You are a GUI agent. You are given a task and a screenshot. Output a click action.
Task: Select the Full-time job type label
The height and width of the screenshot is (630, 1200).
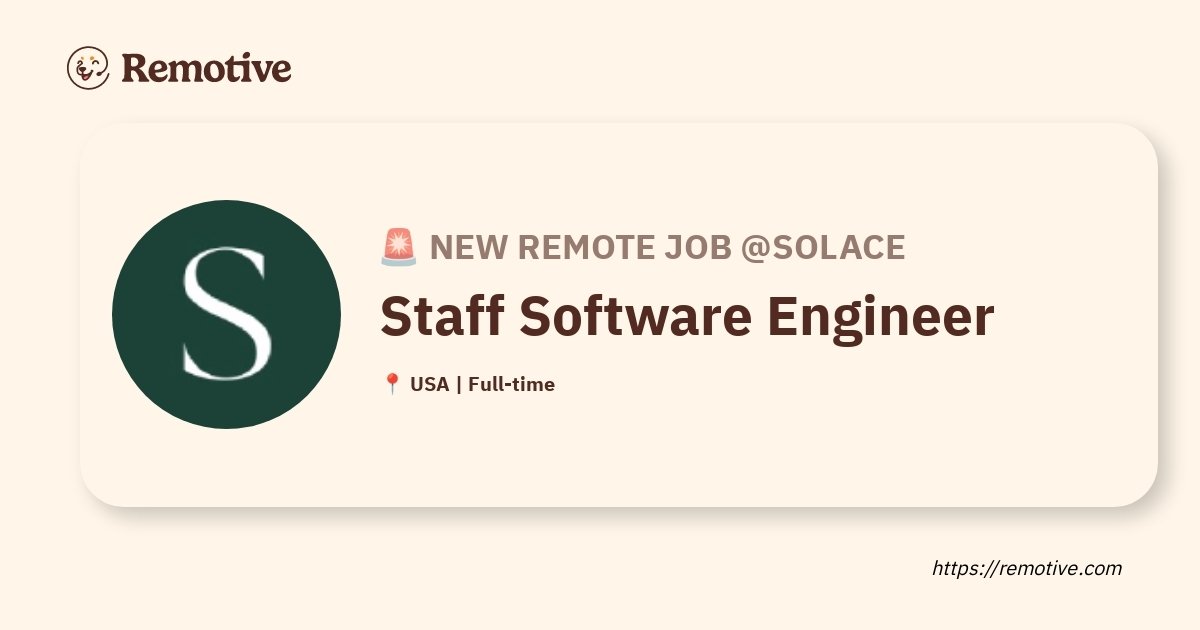click(511, 384)
